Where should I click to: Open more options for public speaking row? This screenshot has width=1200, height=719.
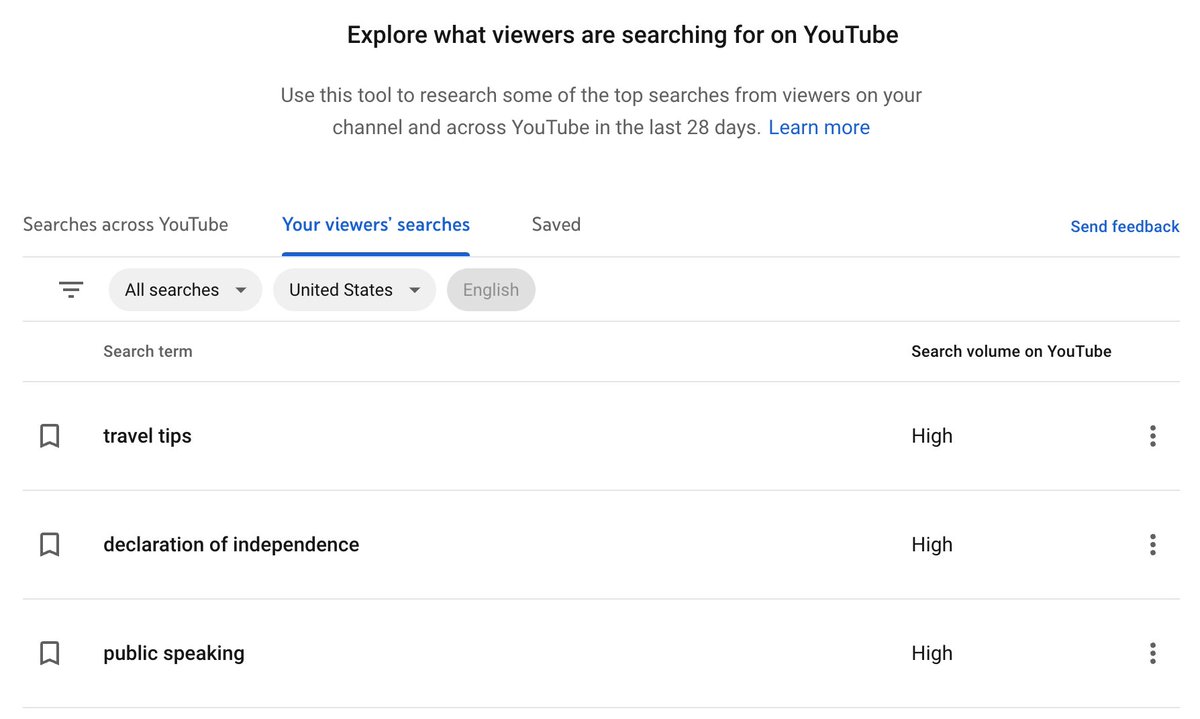click(x=1153, y=653)
